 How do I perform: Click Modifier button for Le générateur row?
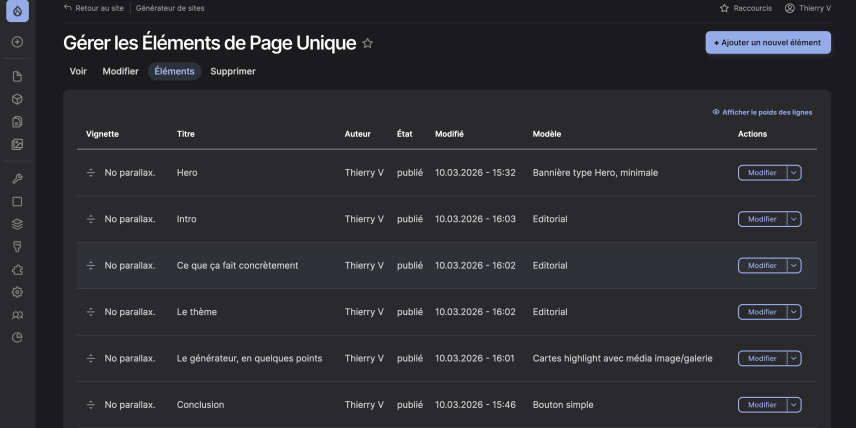pyautogui.click(x=762, y=359)
